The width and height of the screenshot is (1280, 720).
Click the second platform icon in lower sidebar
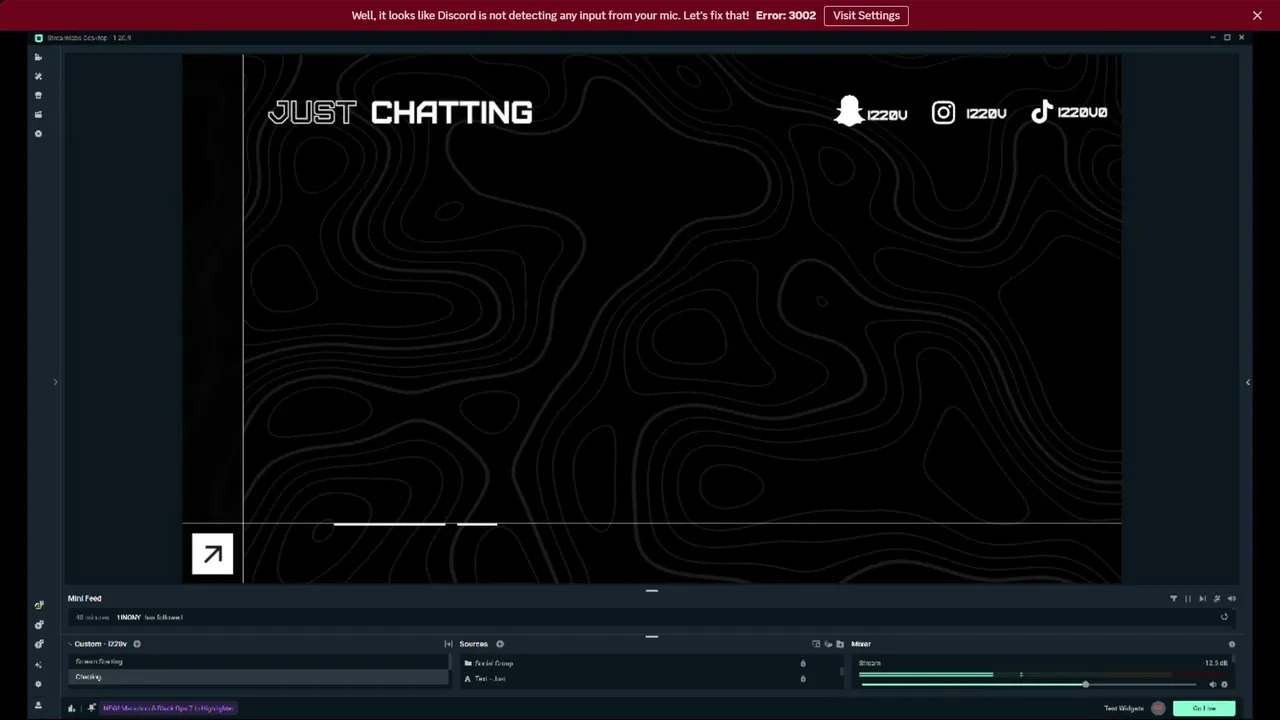(x=39, y=625)
